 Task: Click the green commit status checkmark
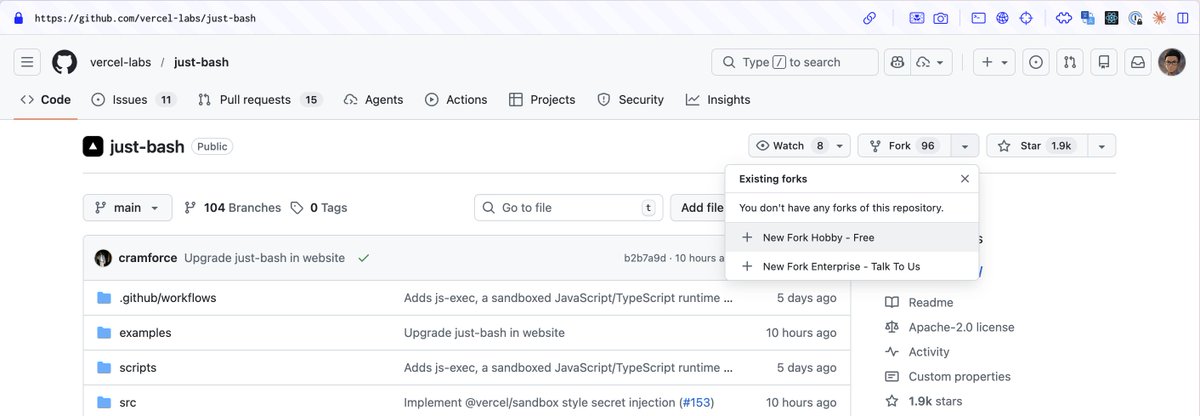[x=364, y=258]
